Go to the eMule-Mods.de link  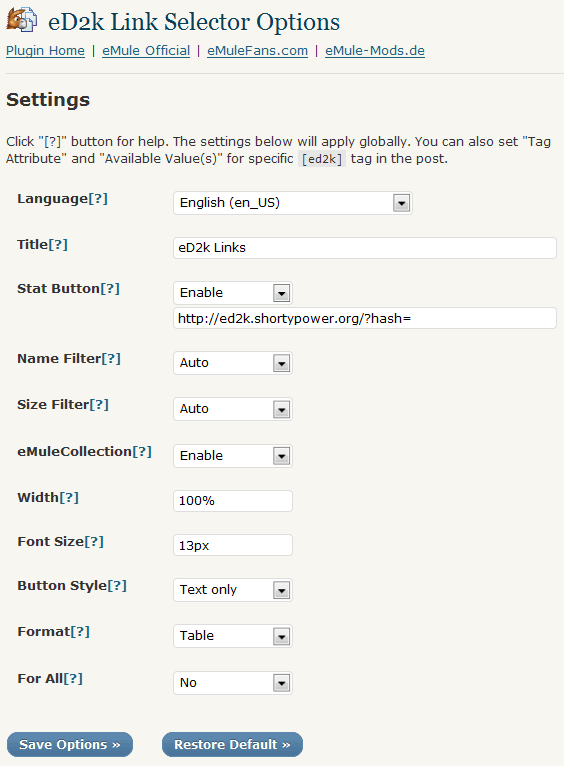(x=375, y=51)
